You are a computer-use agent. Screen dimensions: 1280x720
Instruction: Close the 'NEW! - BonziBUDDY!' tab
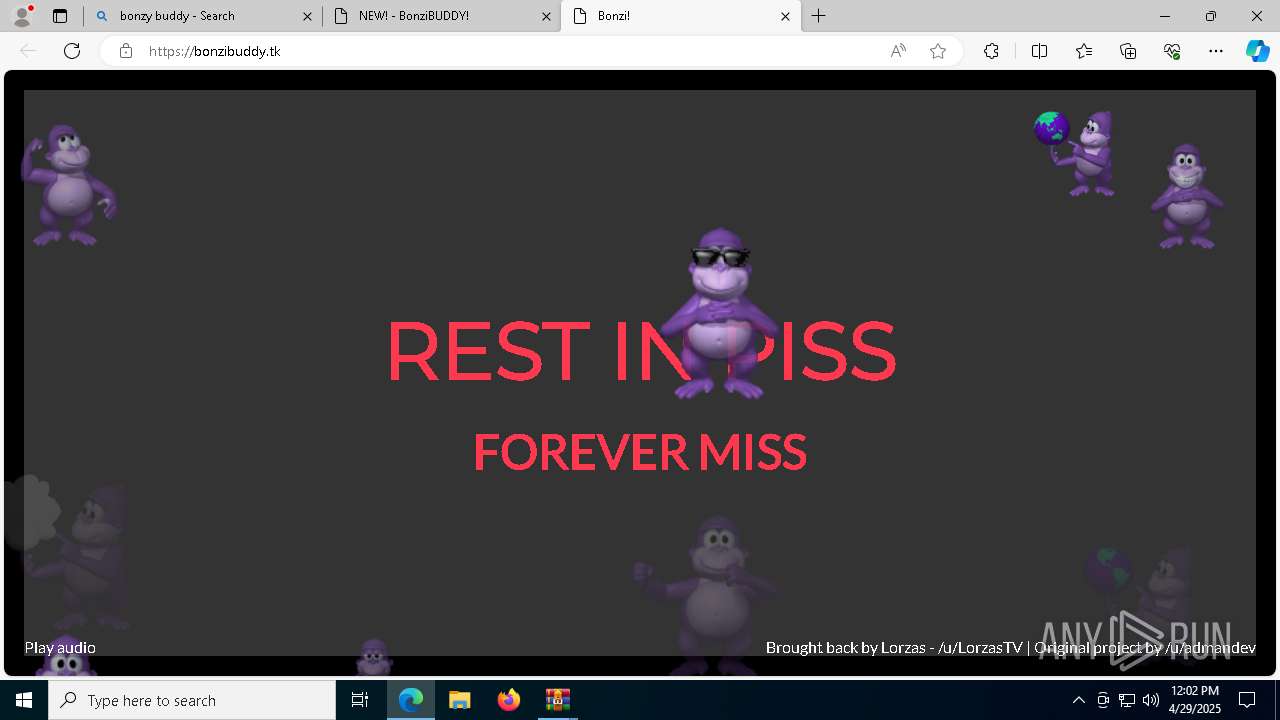pos(546,16)
